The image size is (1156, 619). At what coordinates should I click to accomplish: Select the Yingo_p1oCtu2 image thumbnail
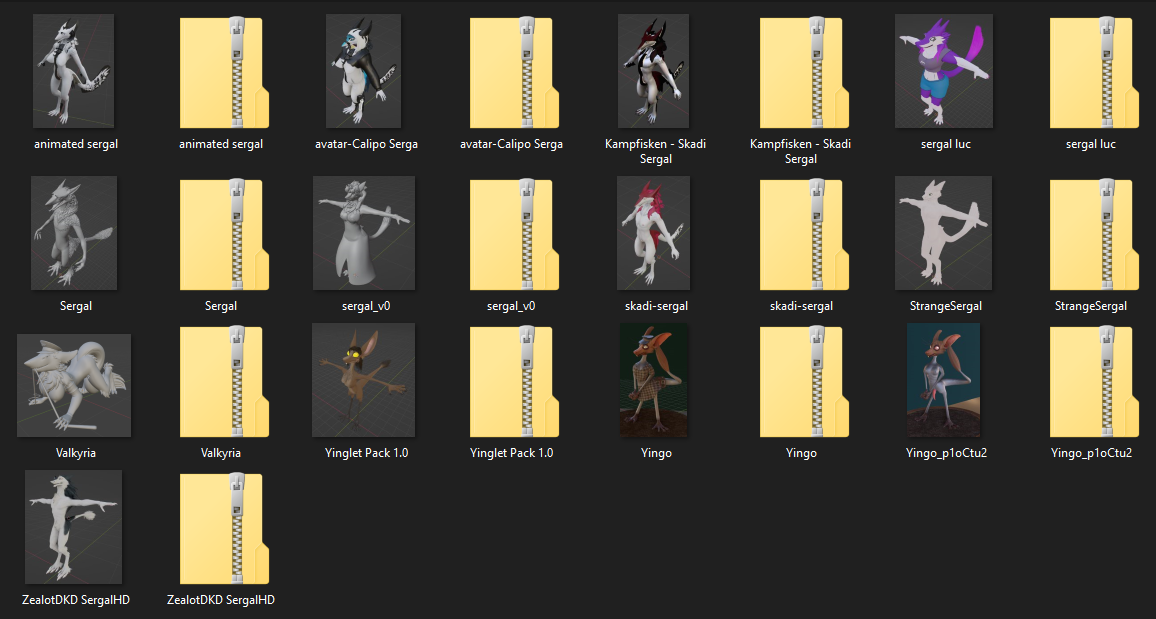(944, 380)
